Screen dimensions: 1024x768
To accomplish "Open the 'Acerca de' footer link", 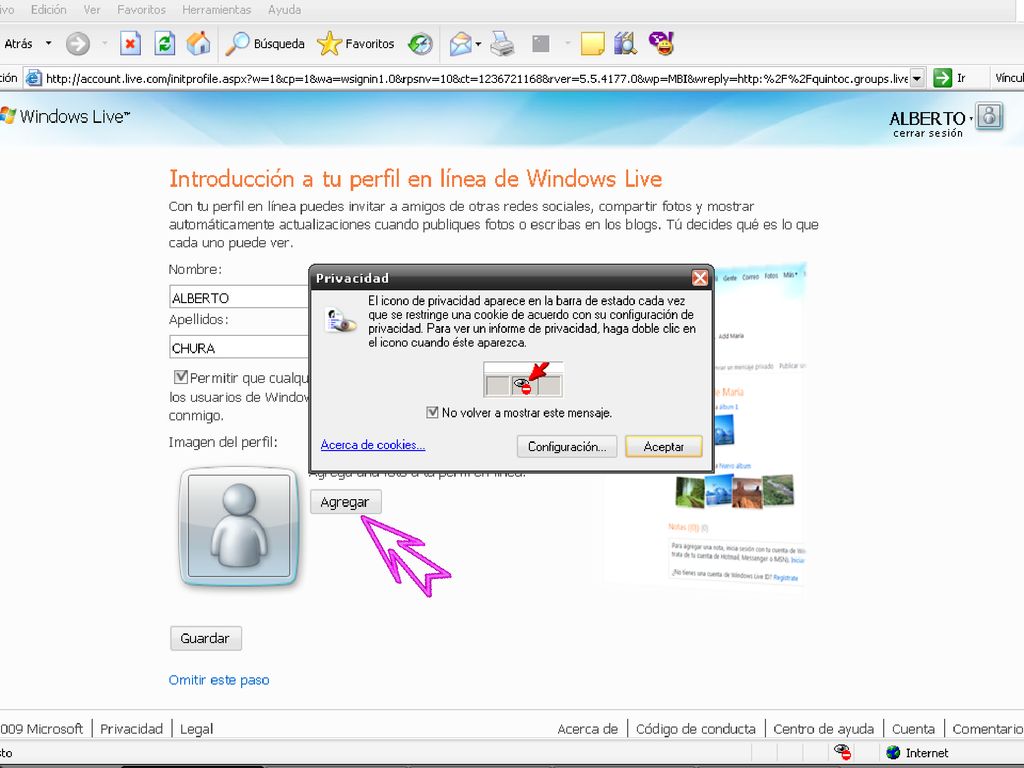I will point(587,729).
